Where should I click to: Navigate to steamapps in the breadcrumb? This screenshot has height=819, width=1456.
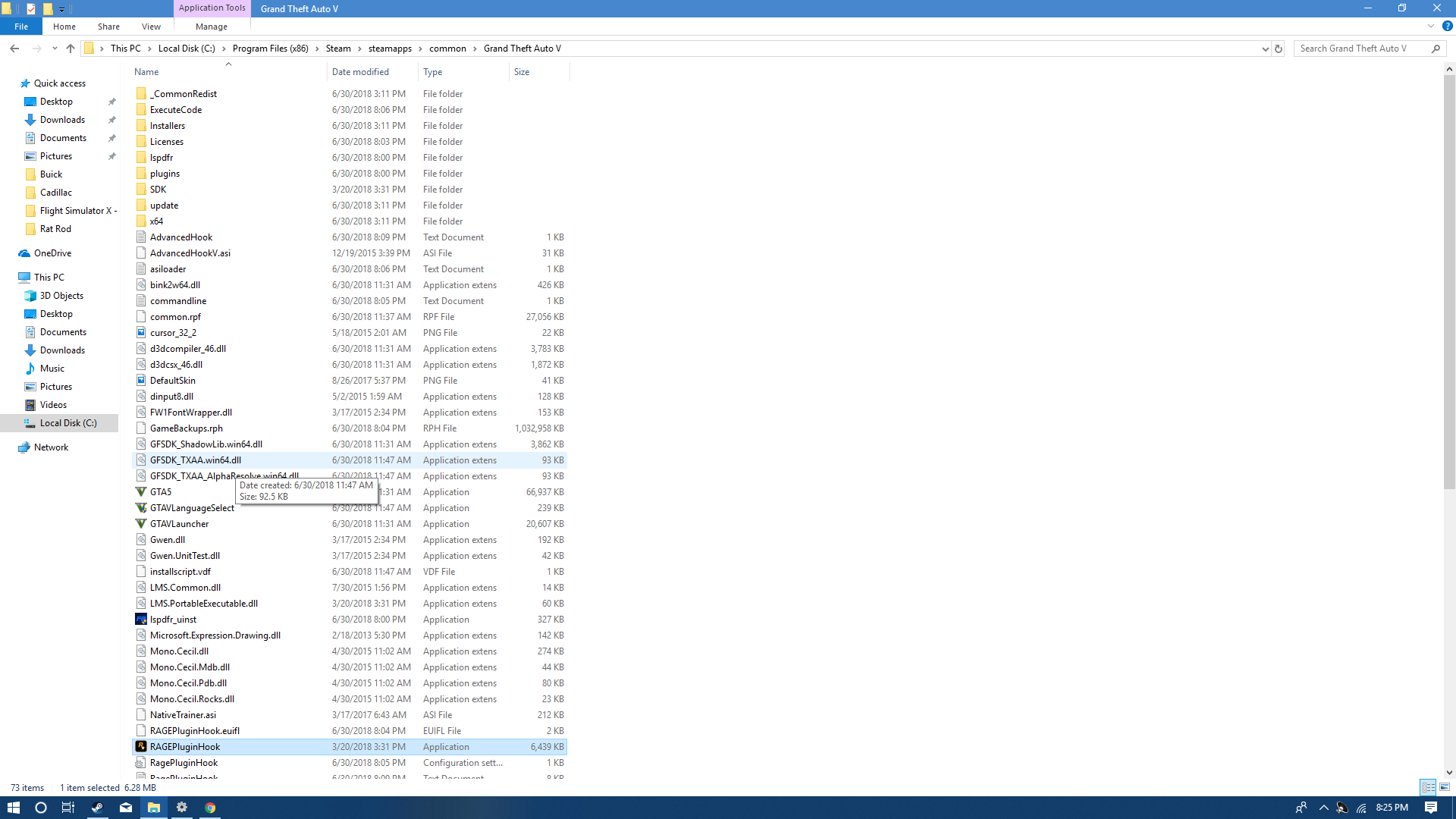point(390,49)
